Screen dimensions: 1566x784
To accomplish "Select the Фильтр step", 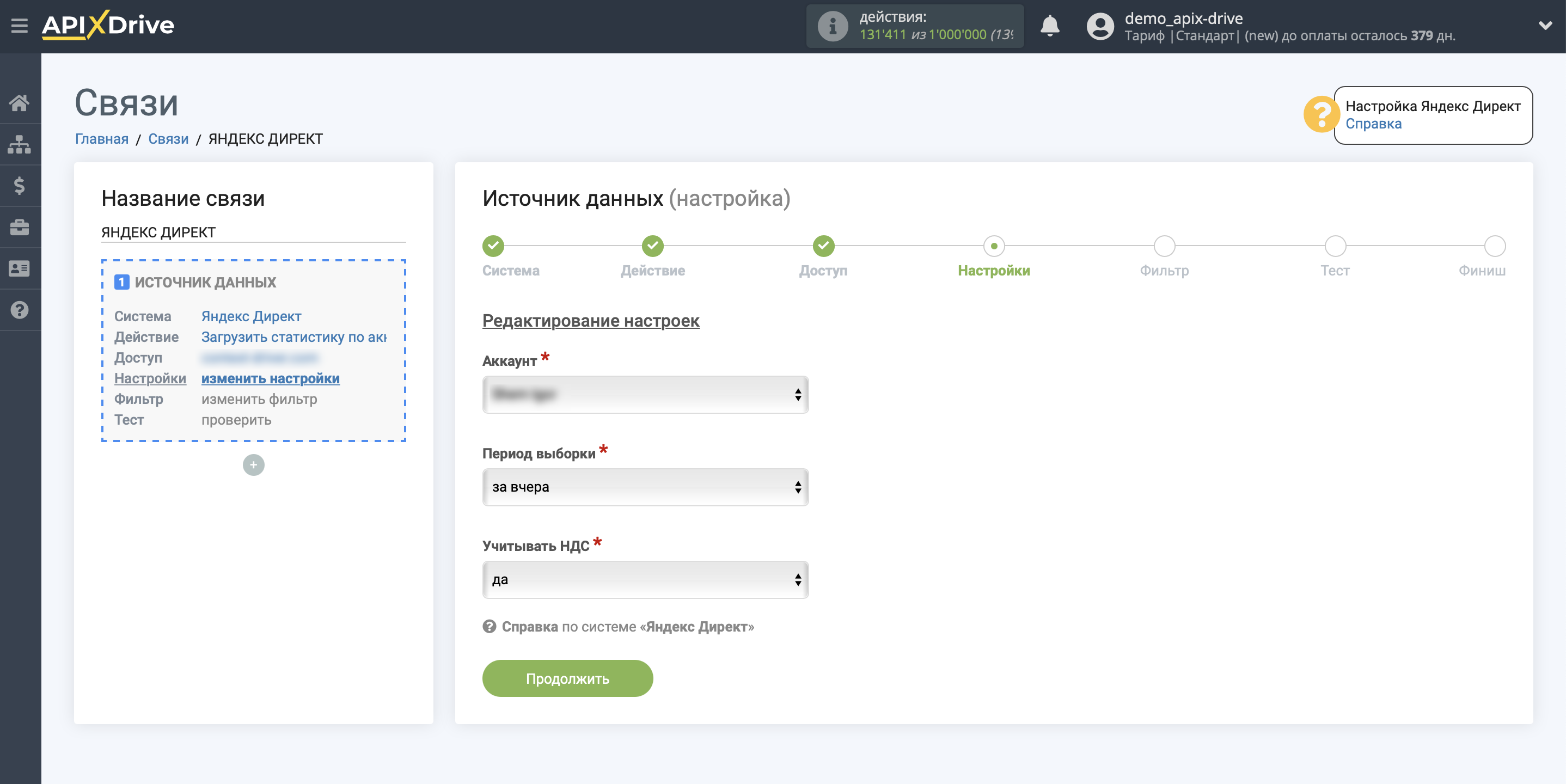I will (1164, 246).
